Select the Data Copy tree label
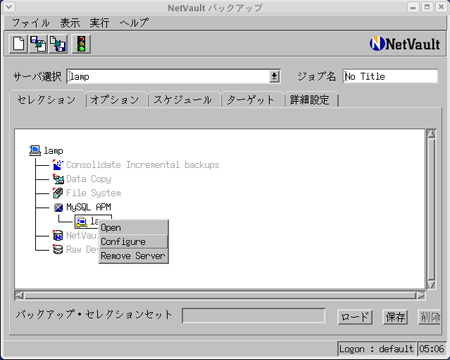Viewport: 450px width, 360px height. click(89, 179)
